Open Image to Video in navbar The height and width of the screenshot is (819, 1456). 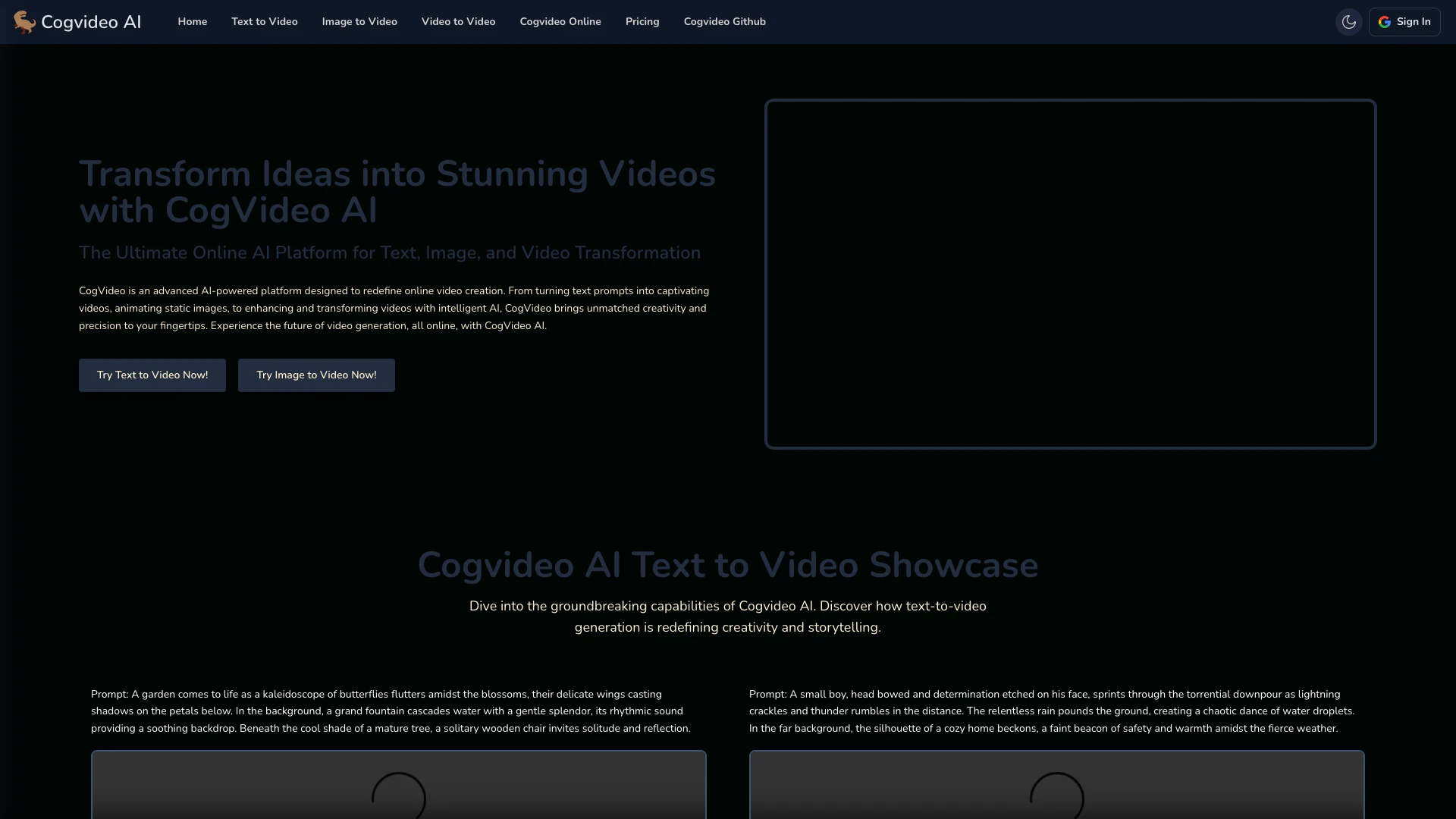pos(359,22)
